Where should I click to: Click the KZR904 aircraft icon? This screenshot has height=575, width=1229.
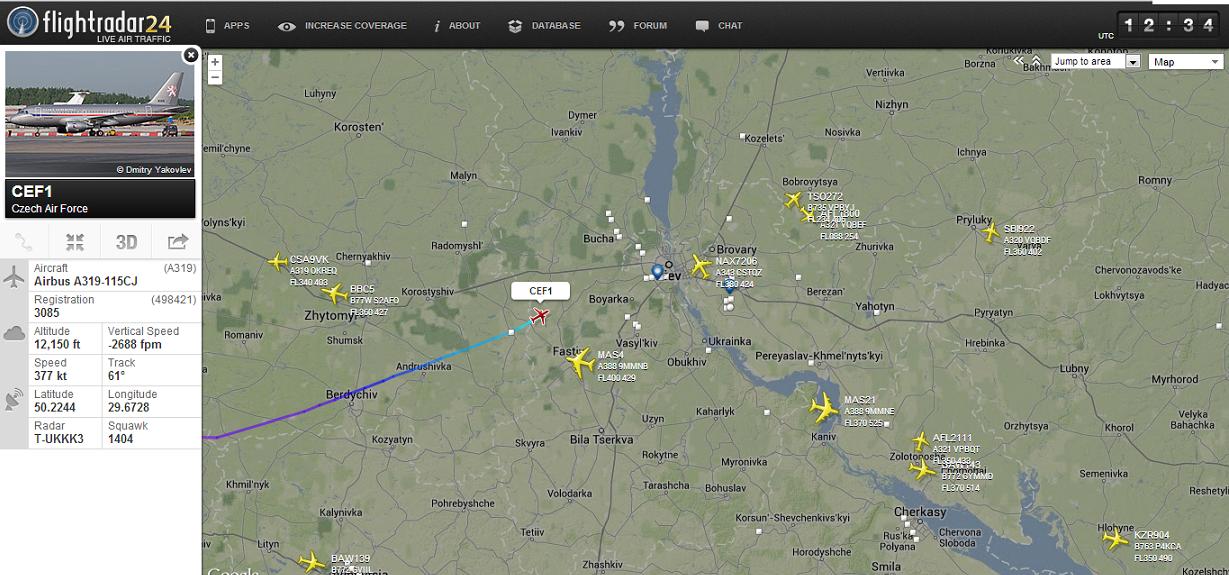point(1116,539)
